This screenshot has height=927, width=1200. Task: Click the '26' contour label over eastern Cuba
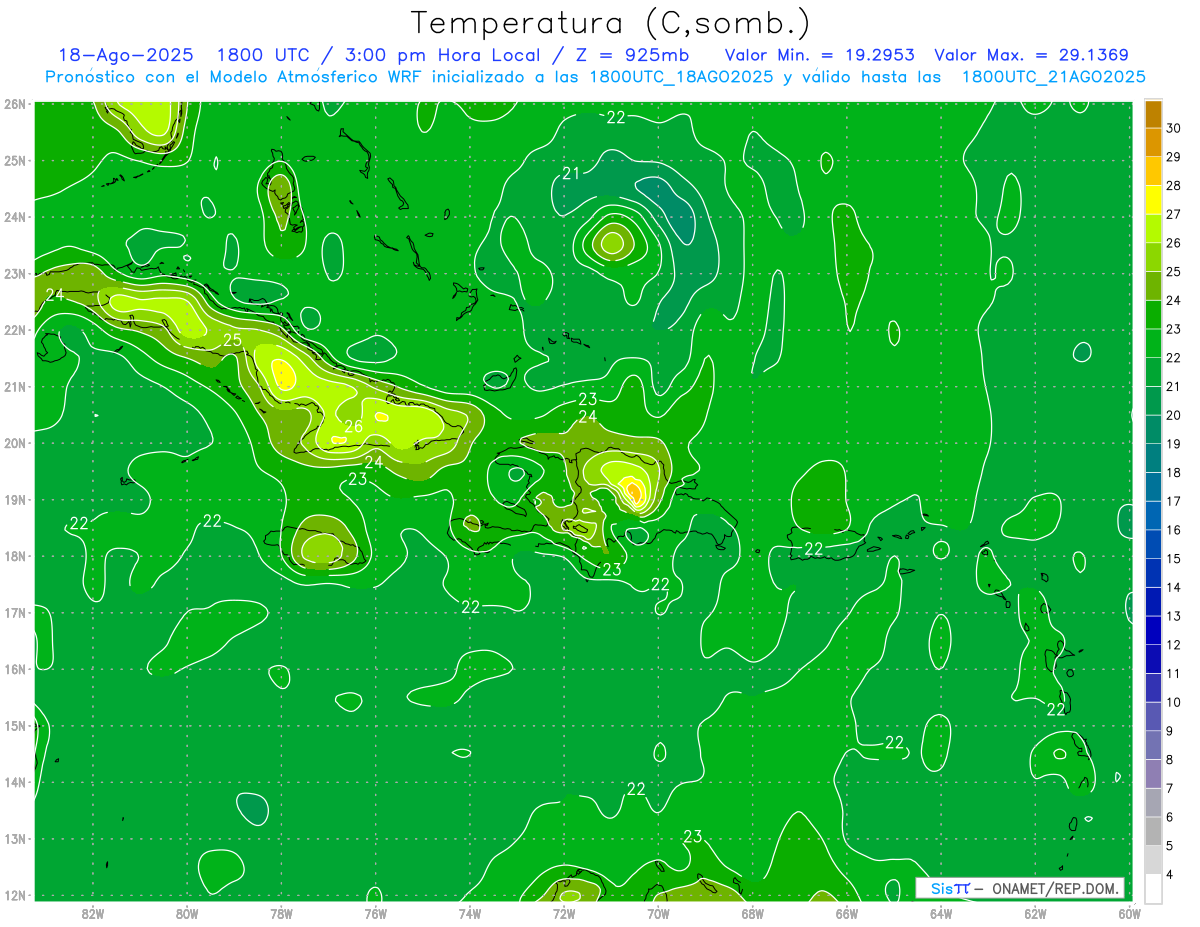coord(354,426)
